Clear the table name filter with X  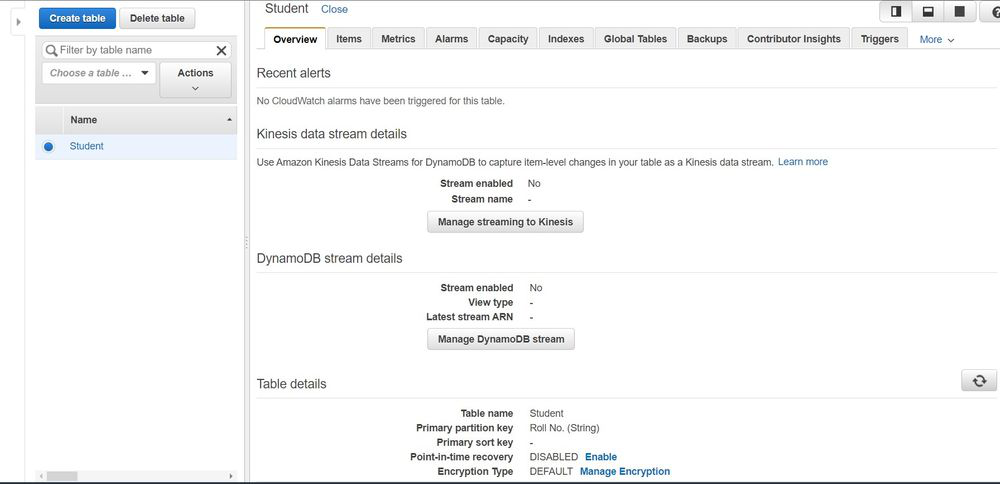coord(222,50)
